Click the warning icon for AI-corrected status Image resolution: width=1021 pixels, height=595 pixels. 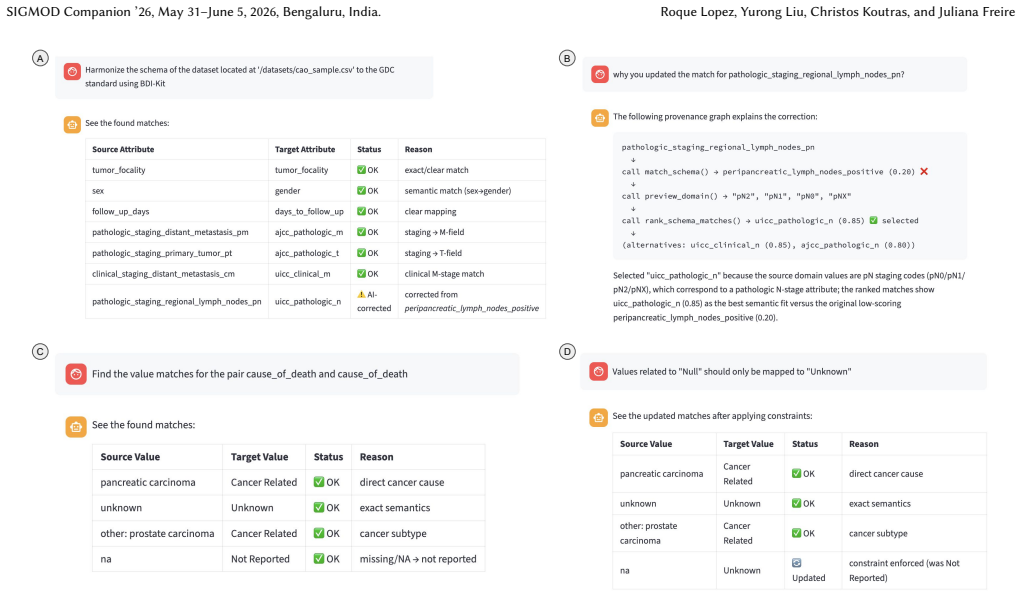(x=361, y=294)
